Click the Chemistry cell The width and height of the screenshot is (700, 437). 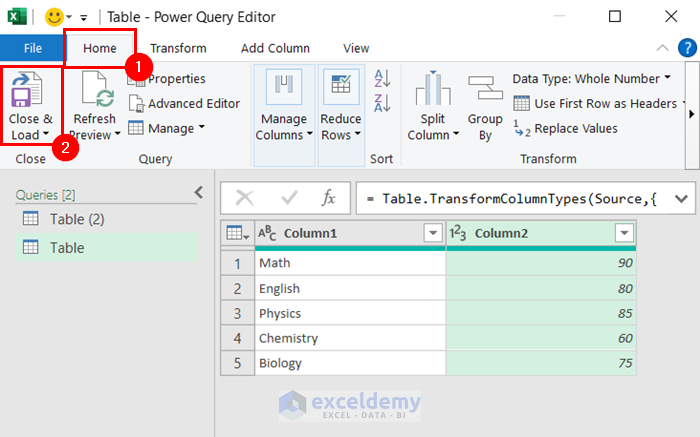point(350,338)
